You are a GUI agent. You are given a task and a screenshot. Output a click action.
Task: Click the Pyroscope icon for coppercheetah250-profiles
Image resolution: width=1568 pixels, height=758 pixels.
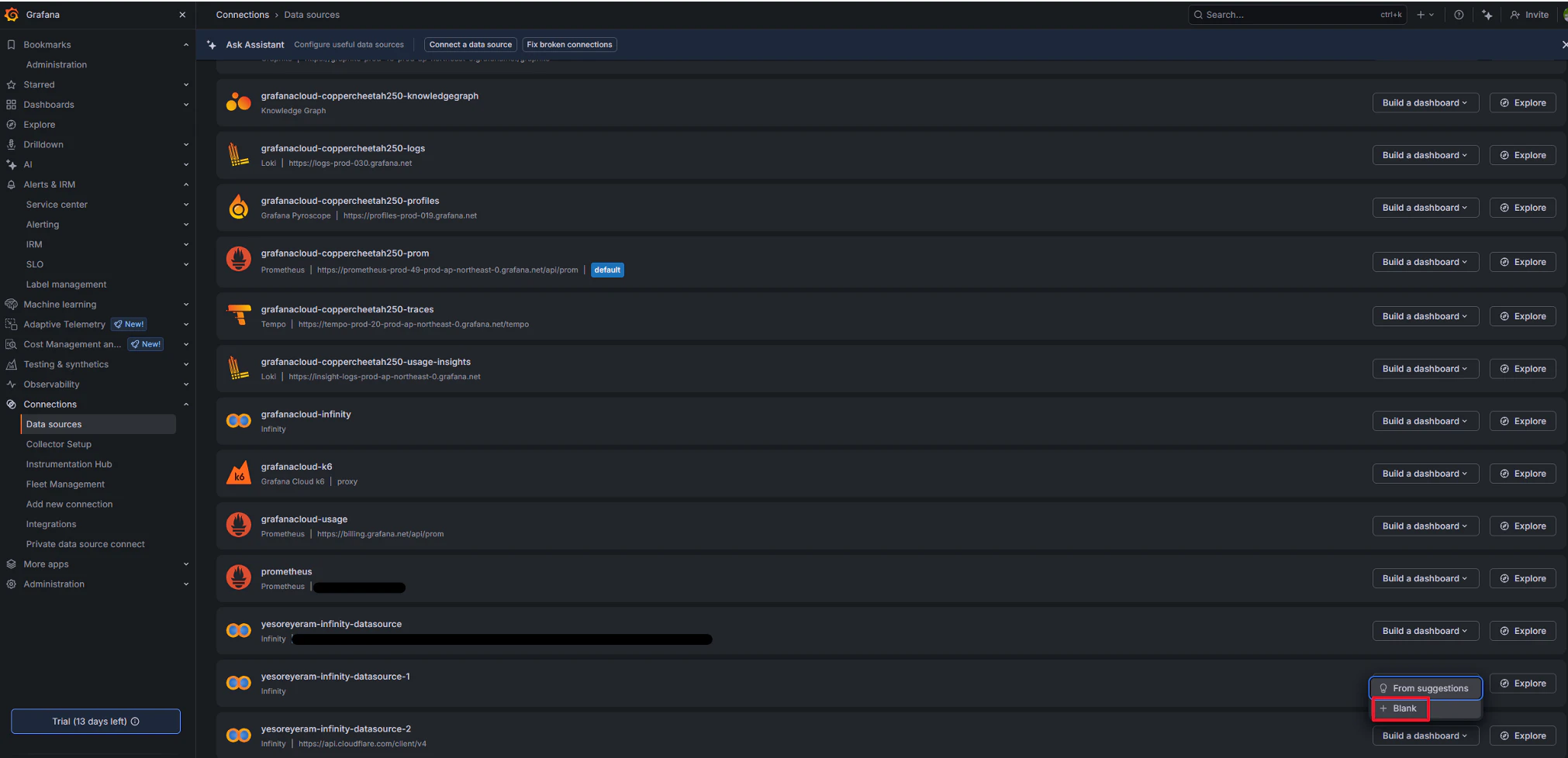pos(239,208)
